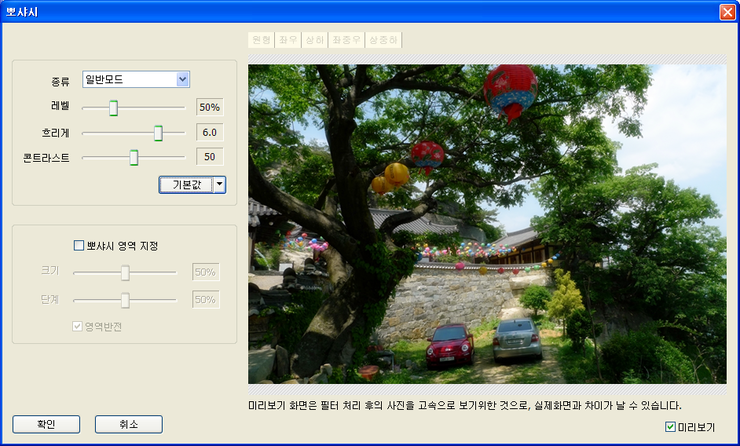Toggle the 영역반전 checkbox

click(77, 326)
